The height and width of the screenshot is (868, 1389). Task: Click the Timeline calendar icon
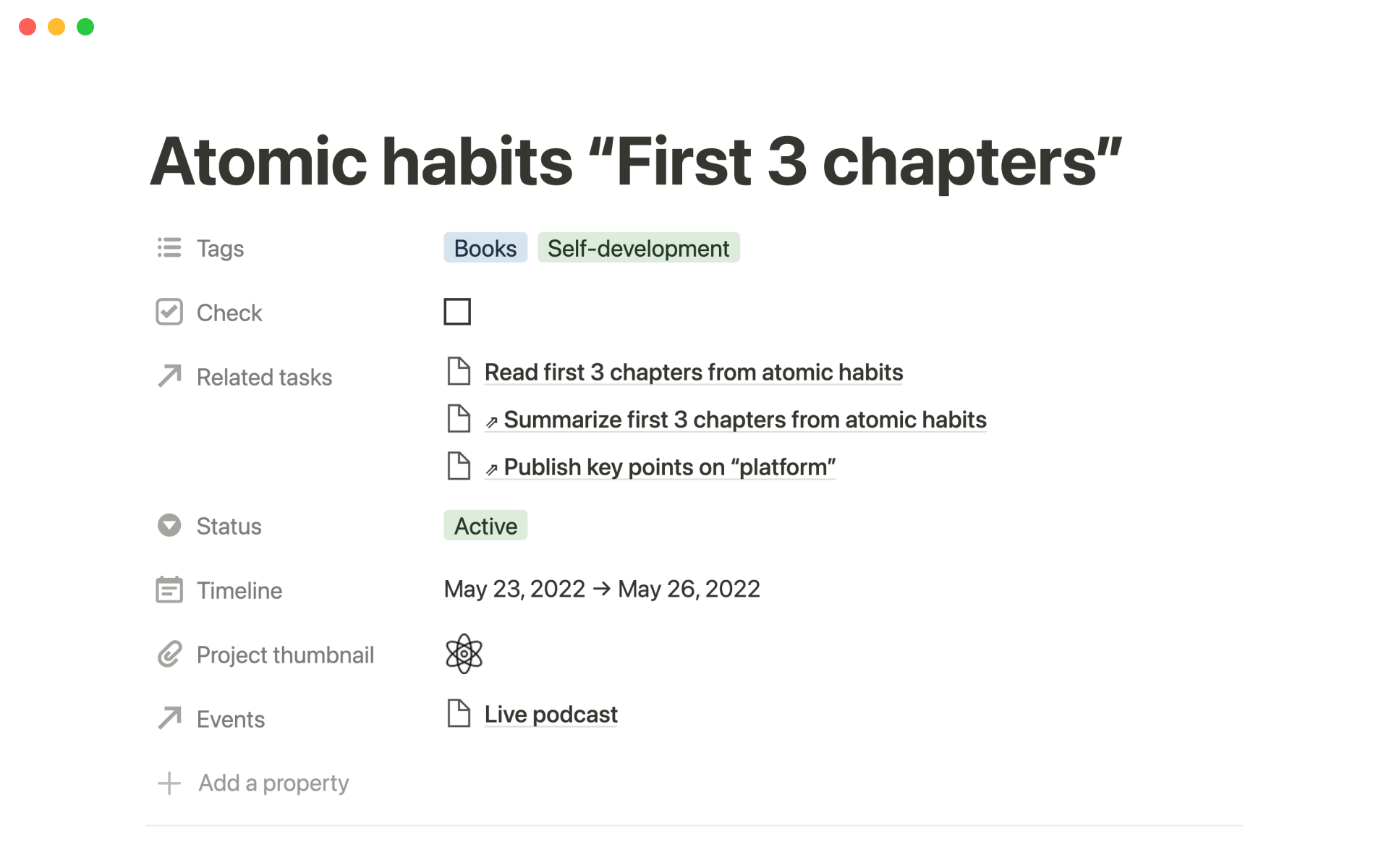(x=169, y=590)
